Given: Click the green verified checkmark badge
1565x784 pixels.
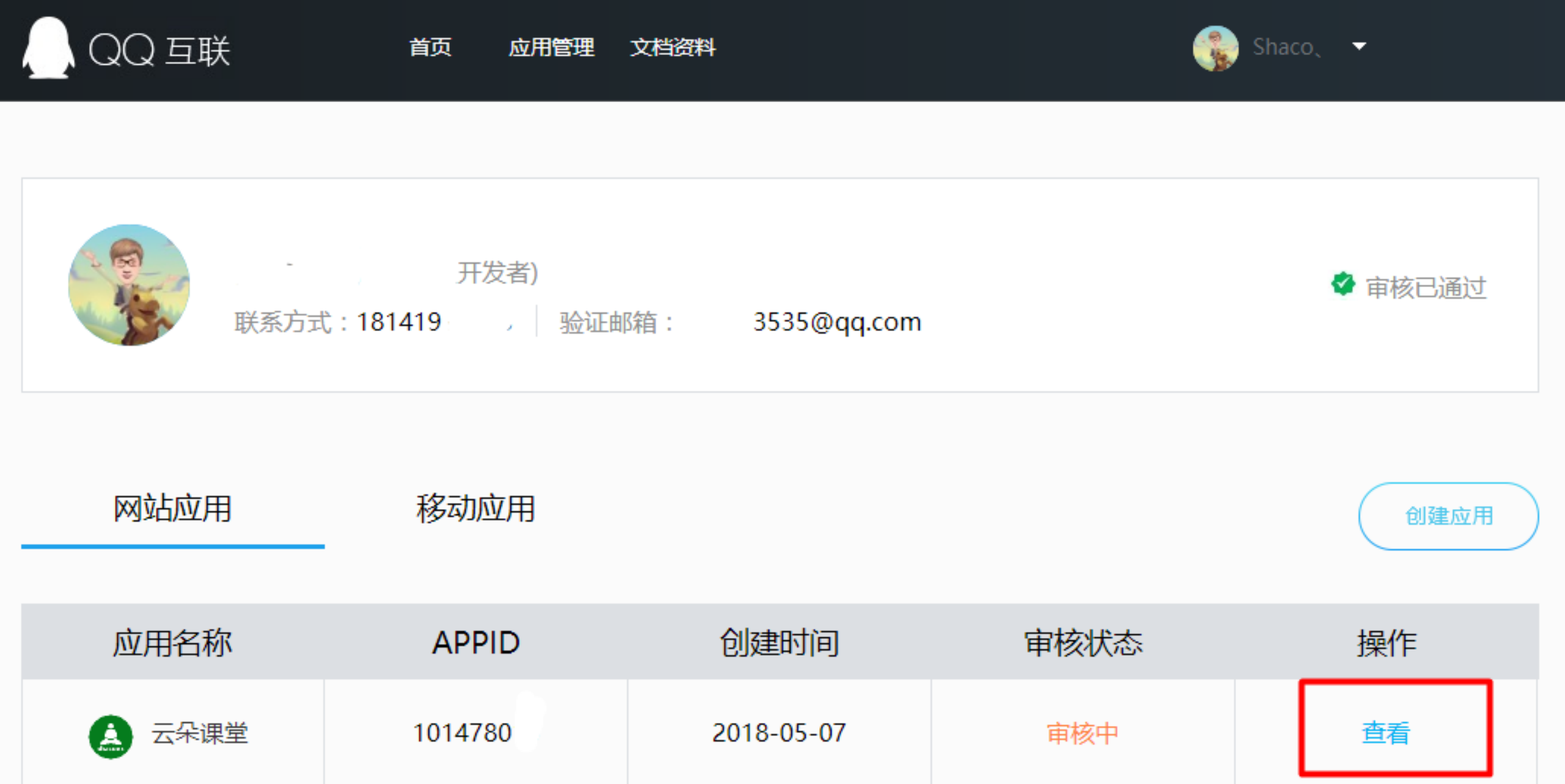Looking at the screenshot, I should [1342, 284].
